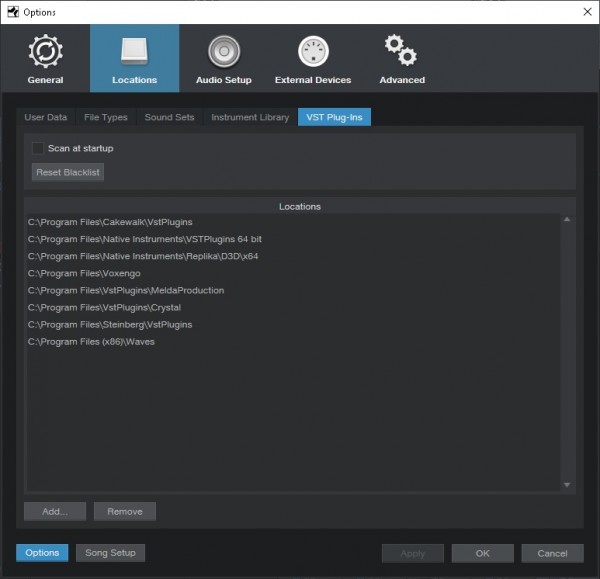Click the scroll up arrow in Locations list
Screen dimensions: 600x579
point(567,219)
